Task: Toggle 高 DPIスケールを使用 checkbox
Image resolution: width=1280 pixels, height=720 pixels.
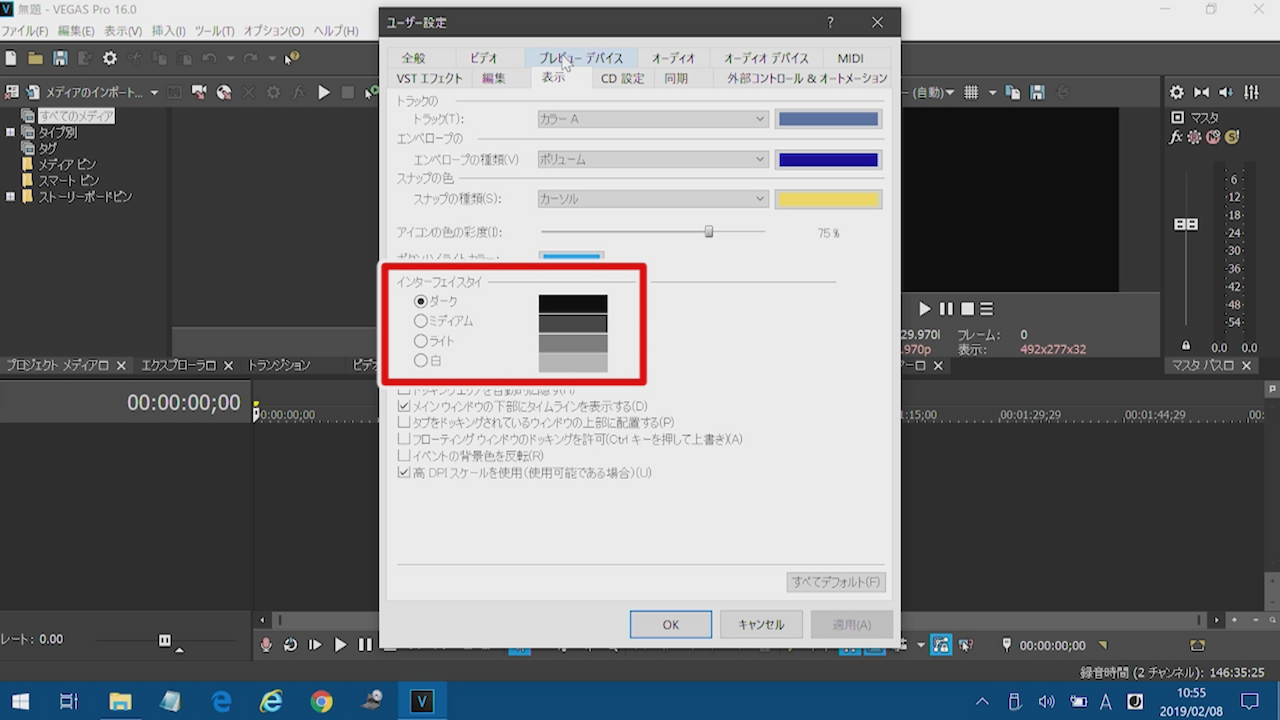Action: click(x=404, y=472)
